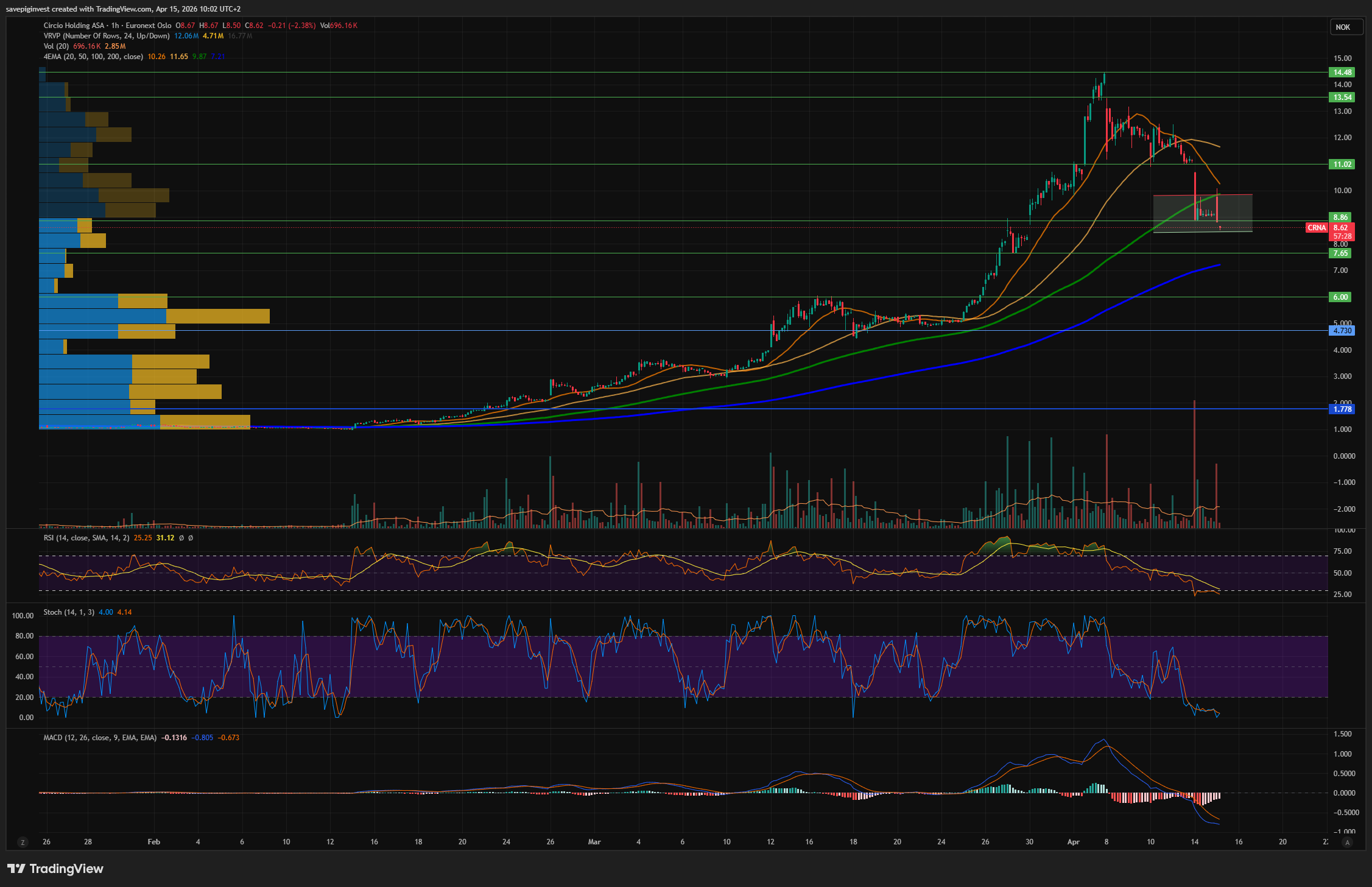Click the Z timezone icon

(x=23, y=843)
